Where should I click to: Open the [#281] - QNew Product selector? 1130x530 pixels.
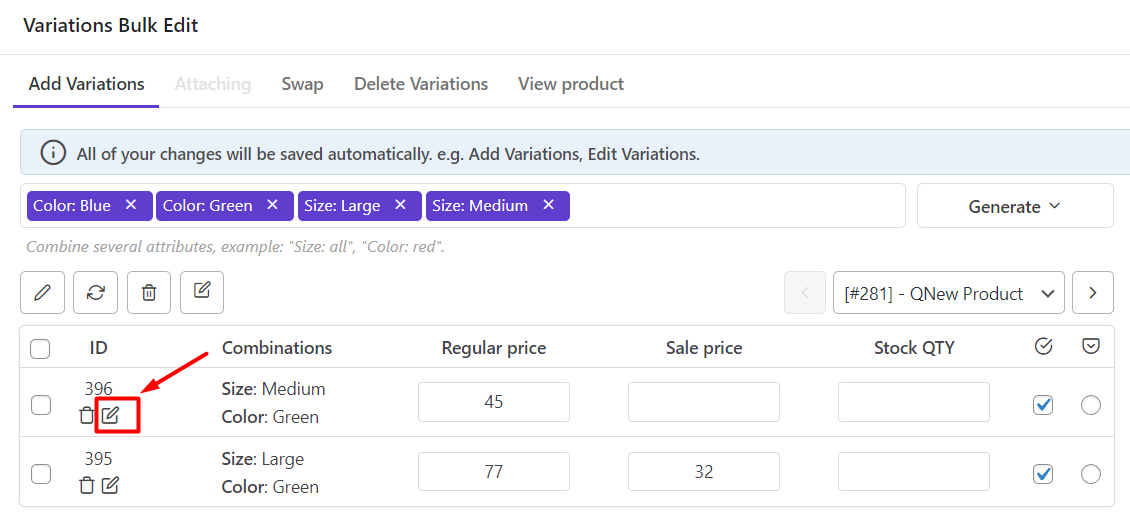[947, 293]
